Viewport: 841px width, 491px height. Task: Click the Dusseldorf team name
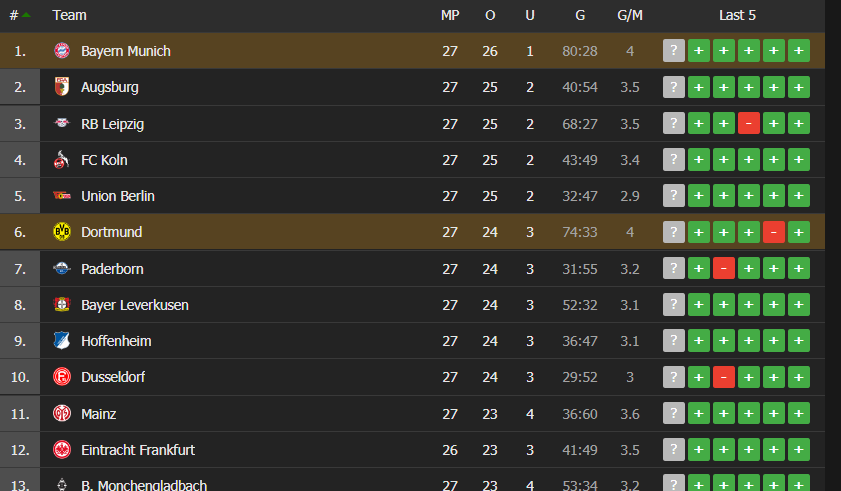tap(113, 377)
